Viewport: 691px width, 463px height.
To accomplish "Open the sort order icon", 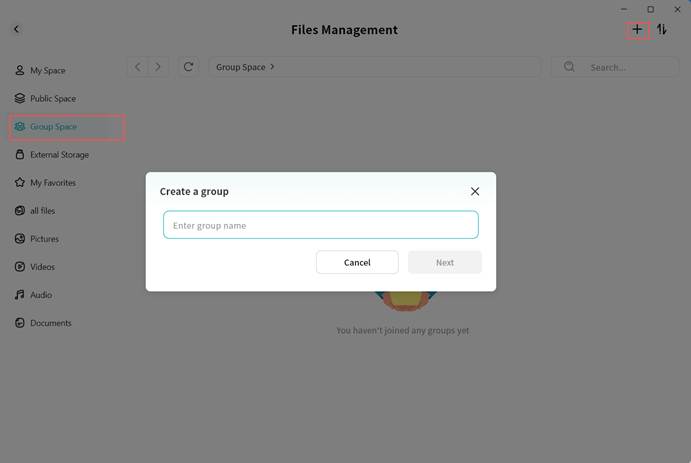I will (x=662, y=30).
